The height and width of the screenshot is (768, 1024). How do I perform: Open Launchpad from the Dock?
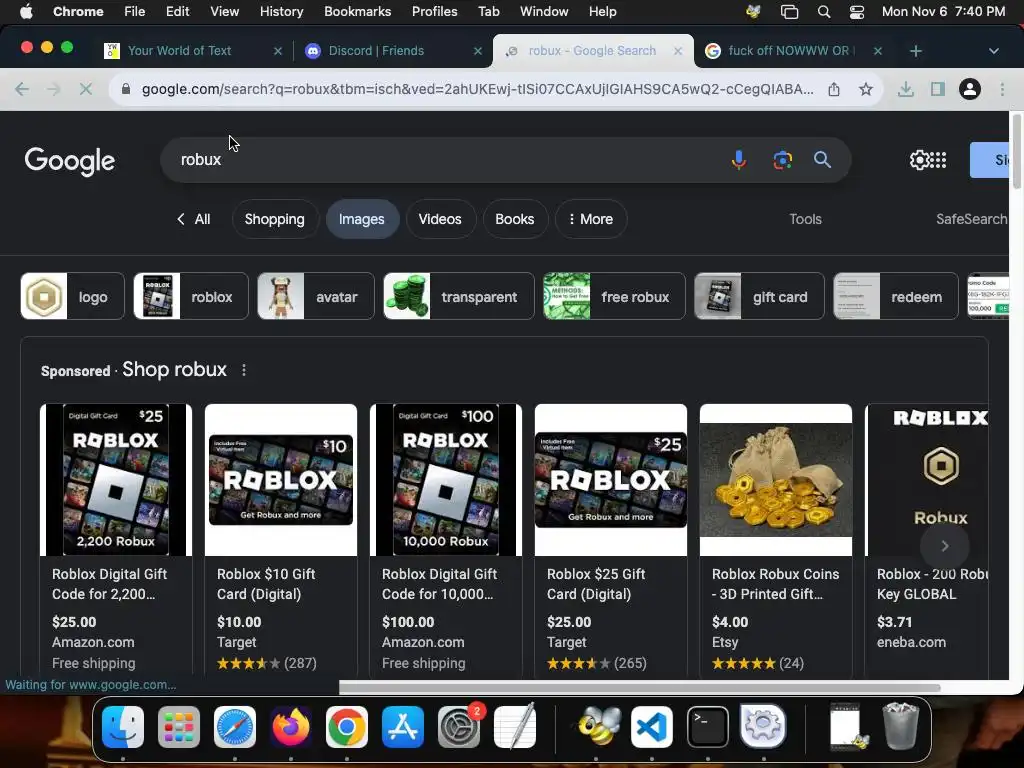click(x=179, y=727)
